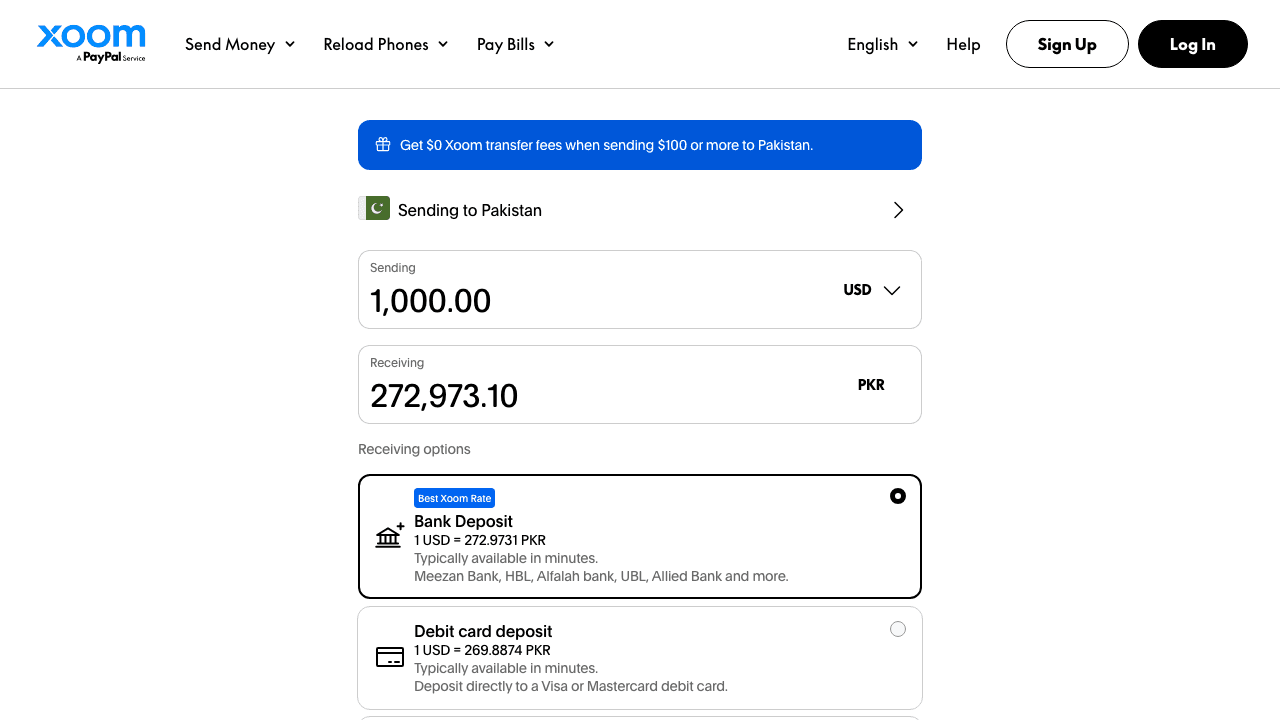Viewport: 1280px width, 720px height.
Task: Click the Visa or Mastercard debit card text
Action: (571, 686)
